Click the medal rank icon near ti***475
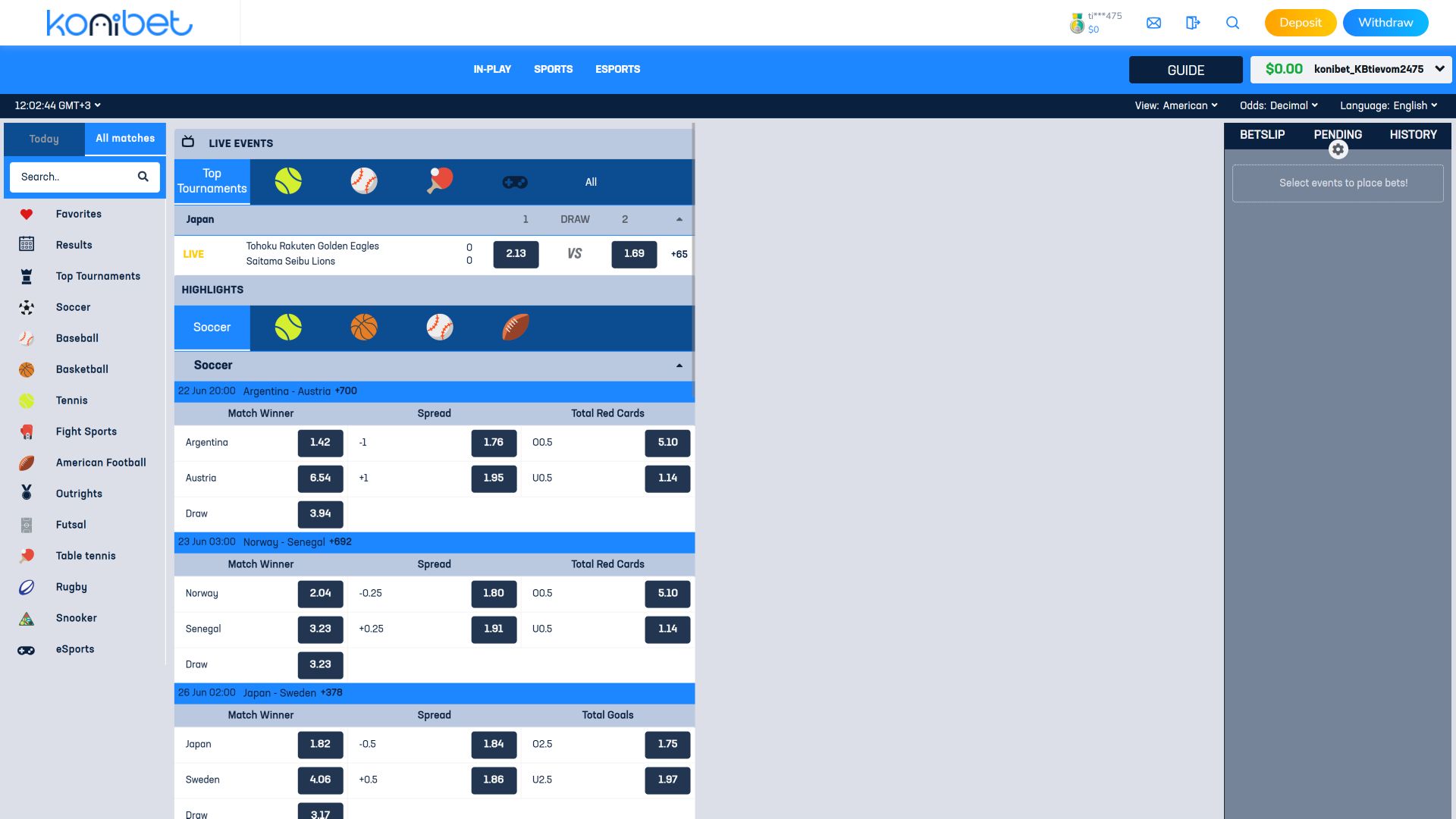This screenshot has height=819, width=1456. 1077,23
